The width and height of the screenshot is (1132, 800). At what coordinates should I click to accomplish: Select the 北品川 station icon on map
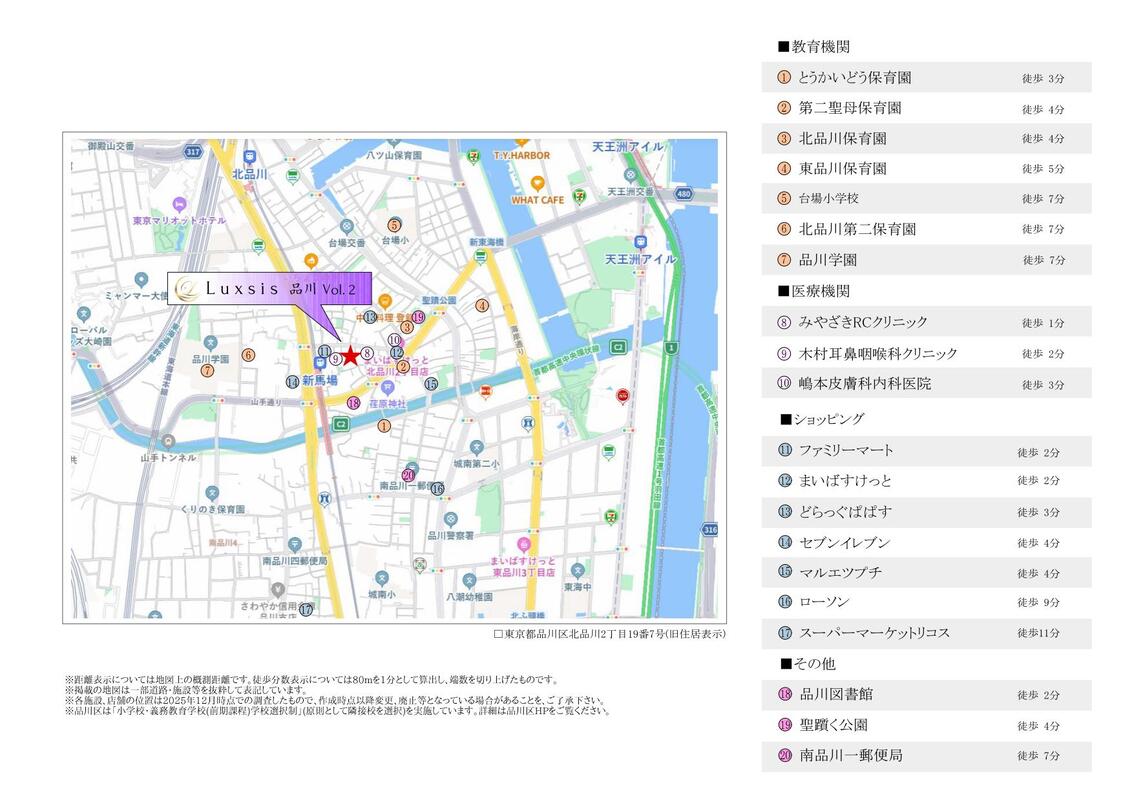pyautogui.click(x=248, y=156)
